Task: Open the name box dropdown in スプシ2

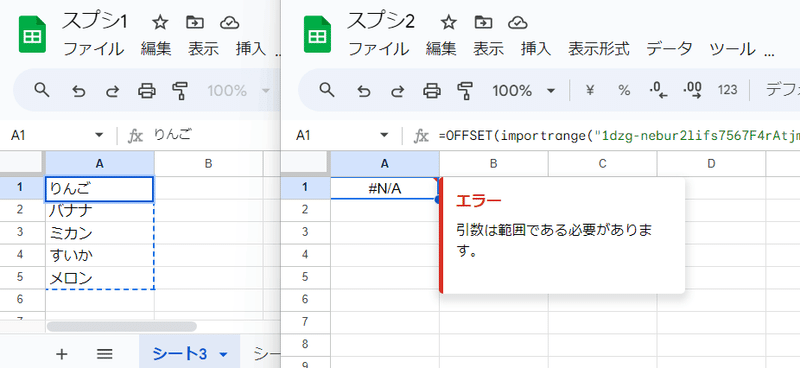Action: [x=384, y=135]
